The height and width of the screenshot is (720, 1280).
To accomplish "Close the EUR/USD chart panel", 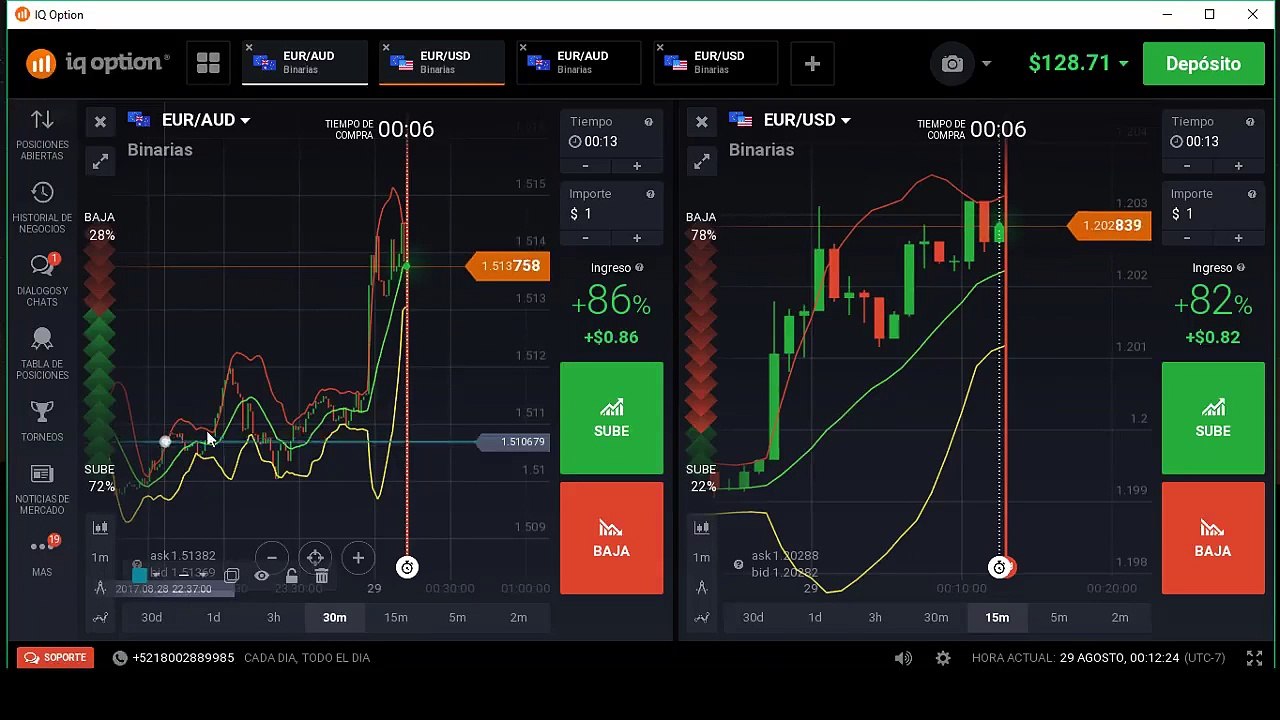I will pos(702,122).
